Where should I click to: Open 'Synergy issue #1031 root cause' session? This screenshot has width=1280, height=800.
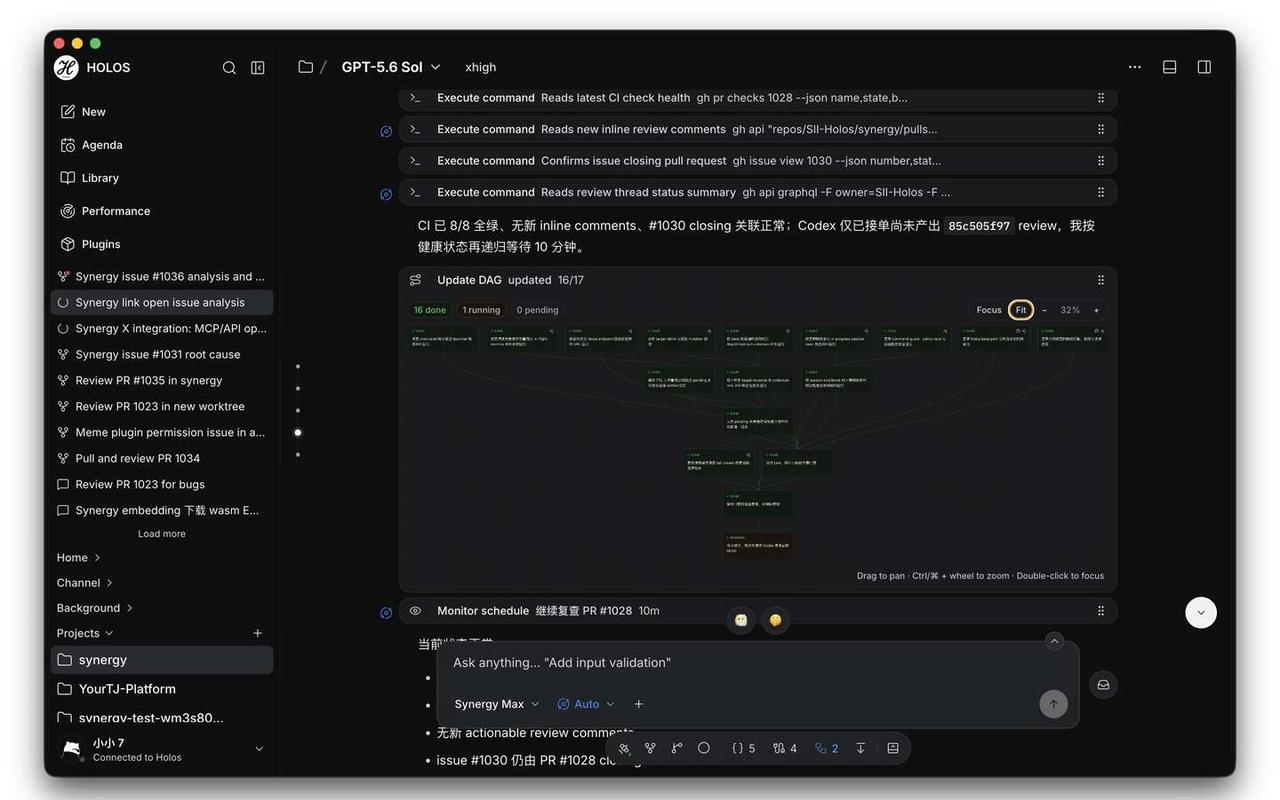(x=162, y=354)
